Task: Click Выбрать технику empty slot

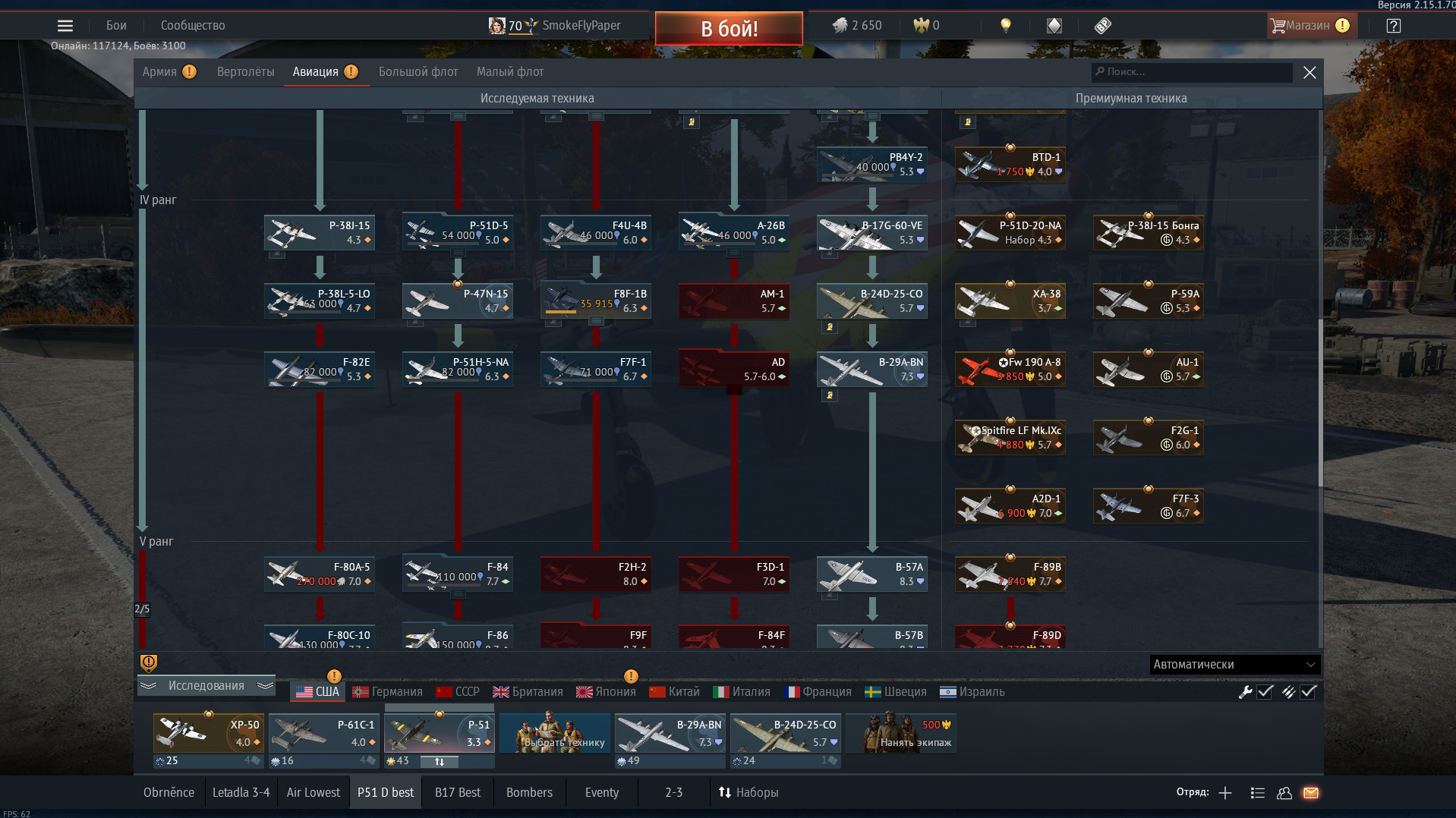Action: (555, 733)
